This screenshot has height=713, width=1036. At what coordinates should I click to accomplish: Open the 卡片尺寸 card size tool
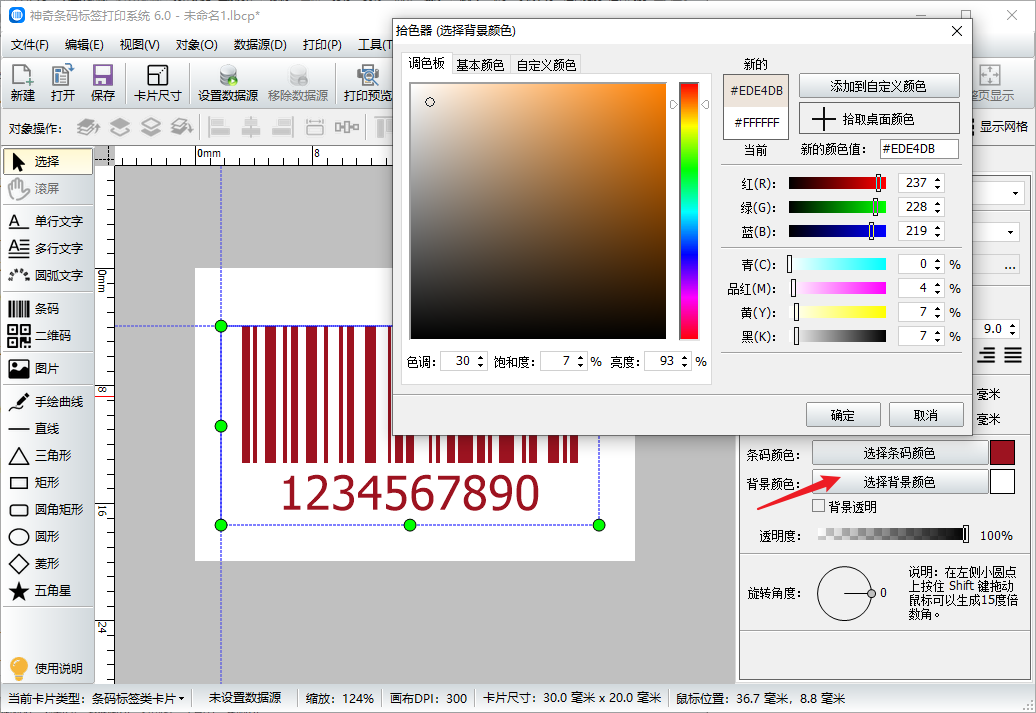(158, 83)
